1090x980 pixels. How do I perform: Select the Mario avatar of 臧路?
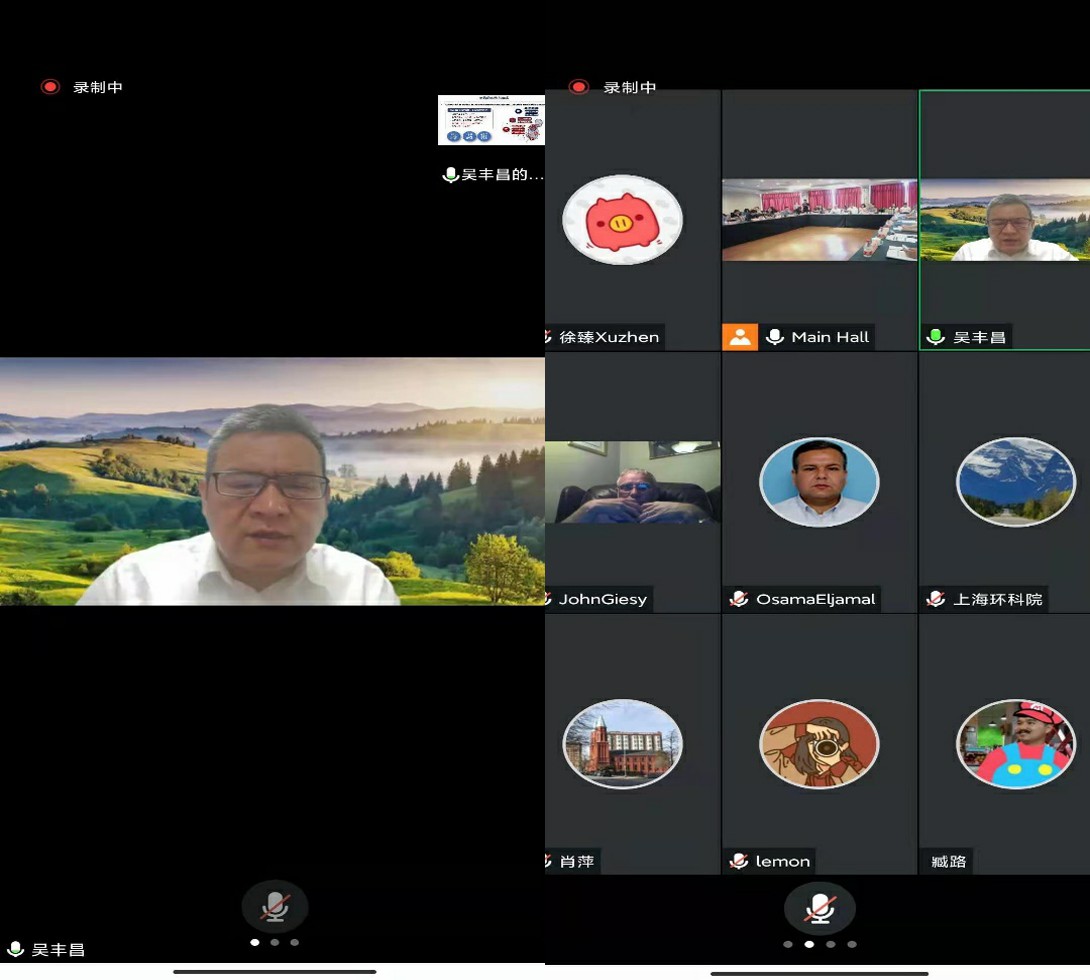point(1016,744)
